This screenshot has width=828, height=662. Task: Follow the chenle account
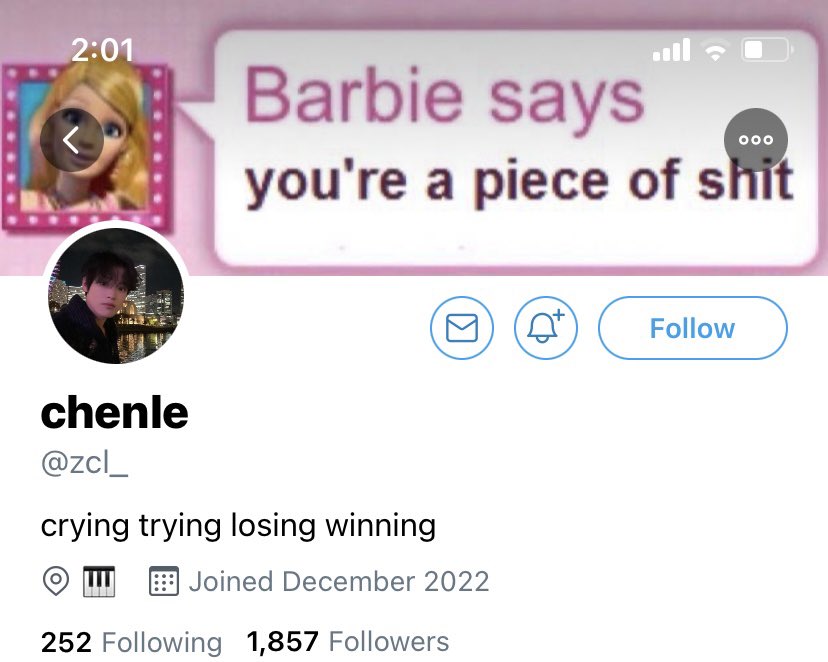click(x=693, y=328)
